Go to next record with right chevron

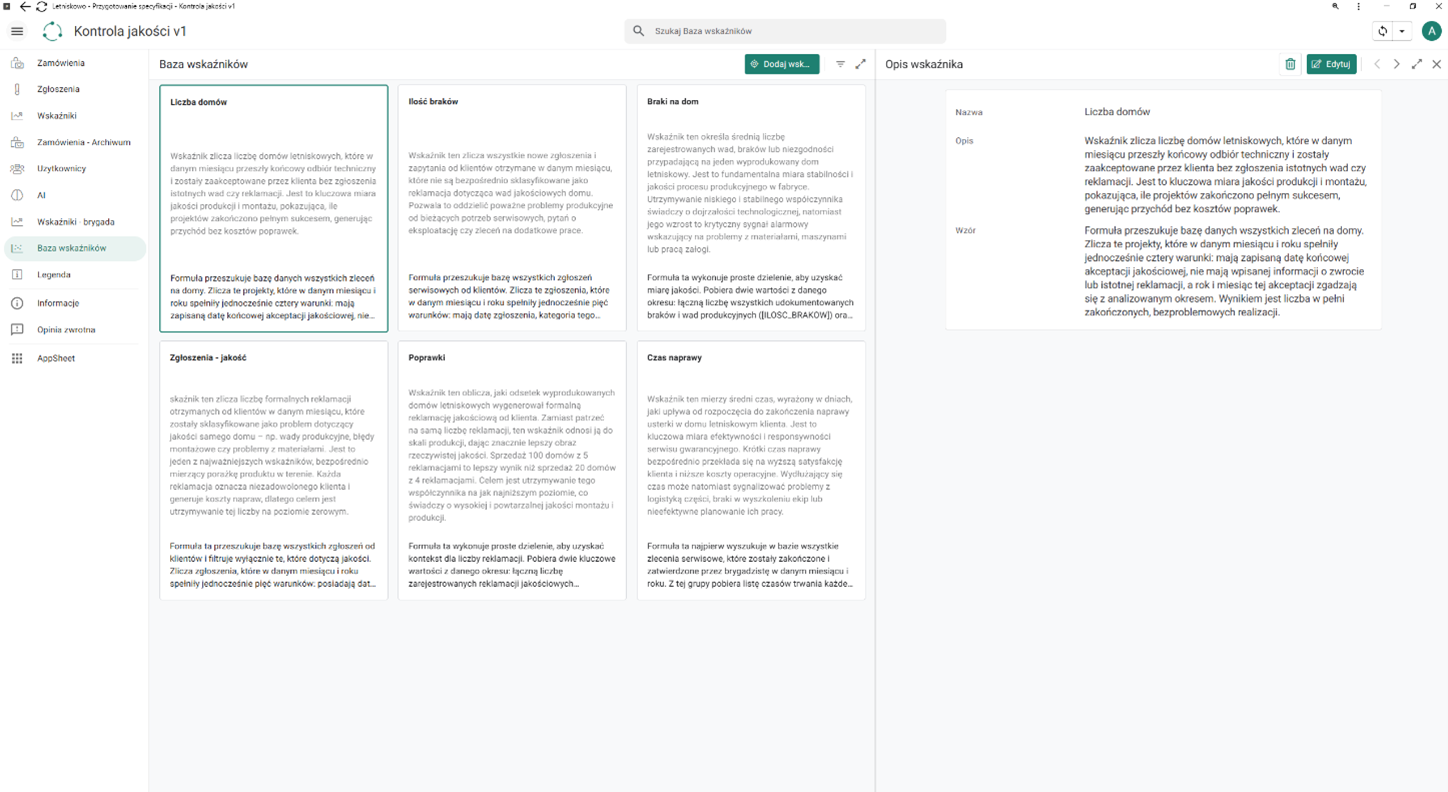[1396, 64]
